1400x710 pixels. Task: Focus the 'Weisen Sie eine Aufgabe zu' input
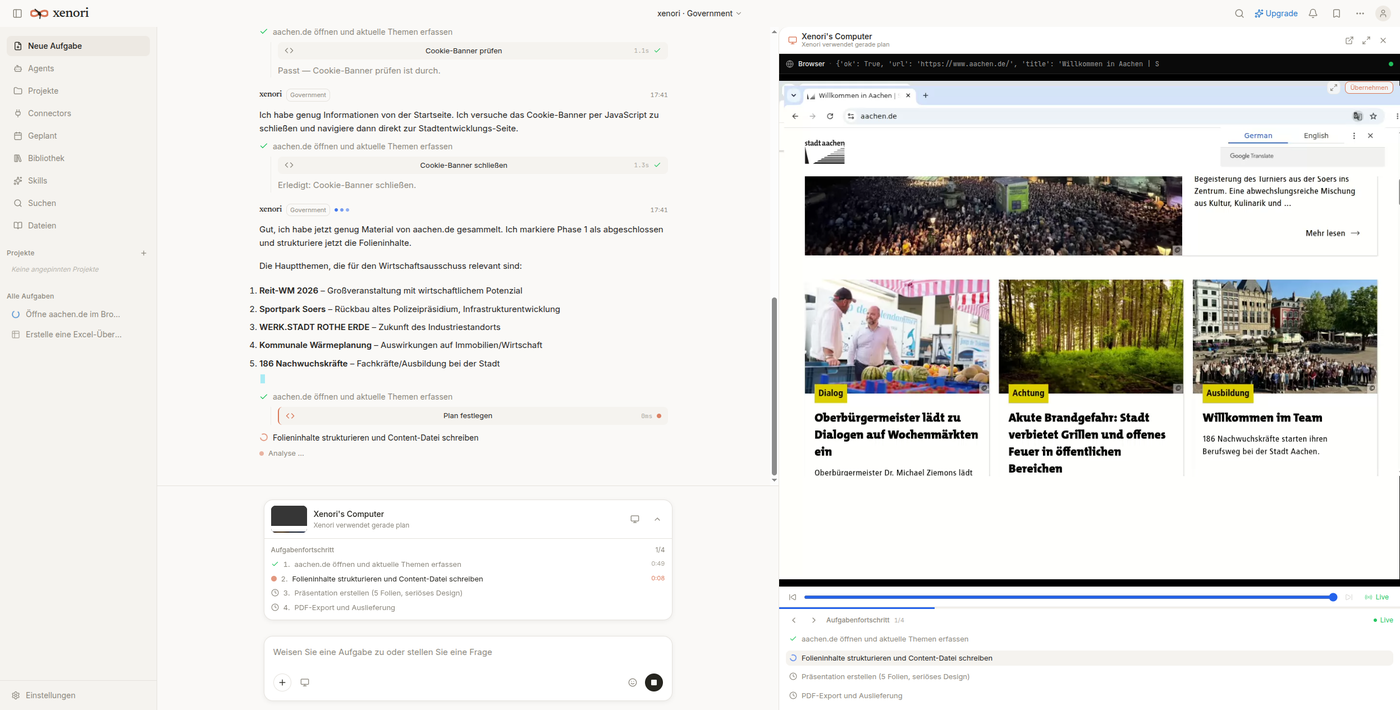(x=468, y=652)
